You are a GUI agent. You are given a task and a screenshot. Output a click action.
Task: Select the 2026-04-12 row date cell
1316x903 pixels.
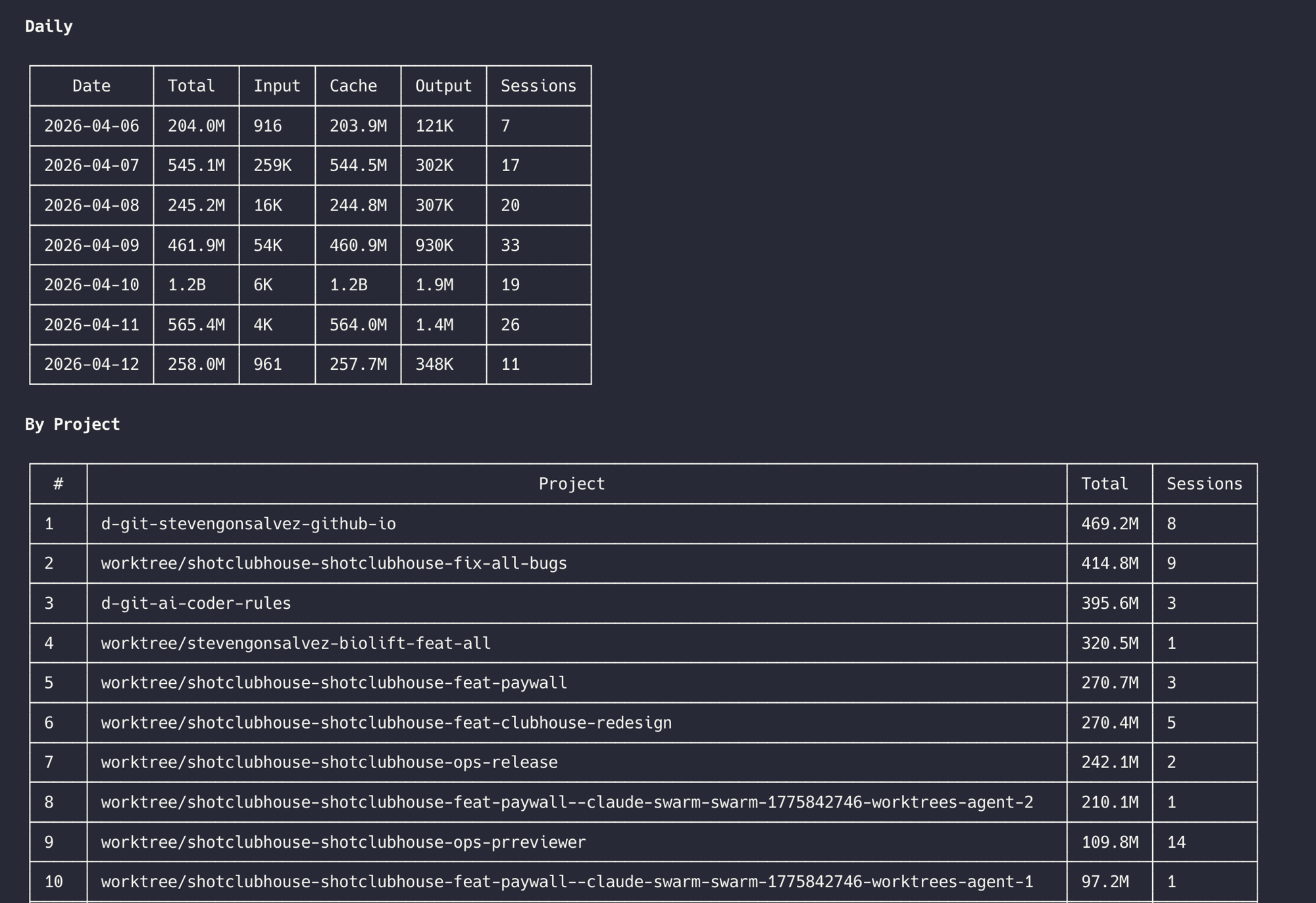91,364
